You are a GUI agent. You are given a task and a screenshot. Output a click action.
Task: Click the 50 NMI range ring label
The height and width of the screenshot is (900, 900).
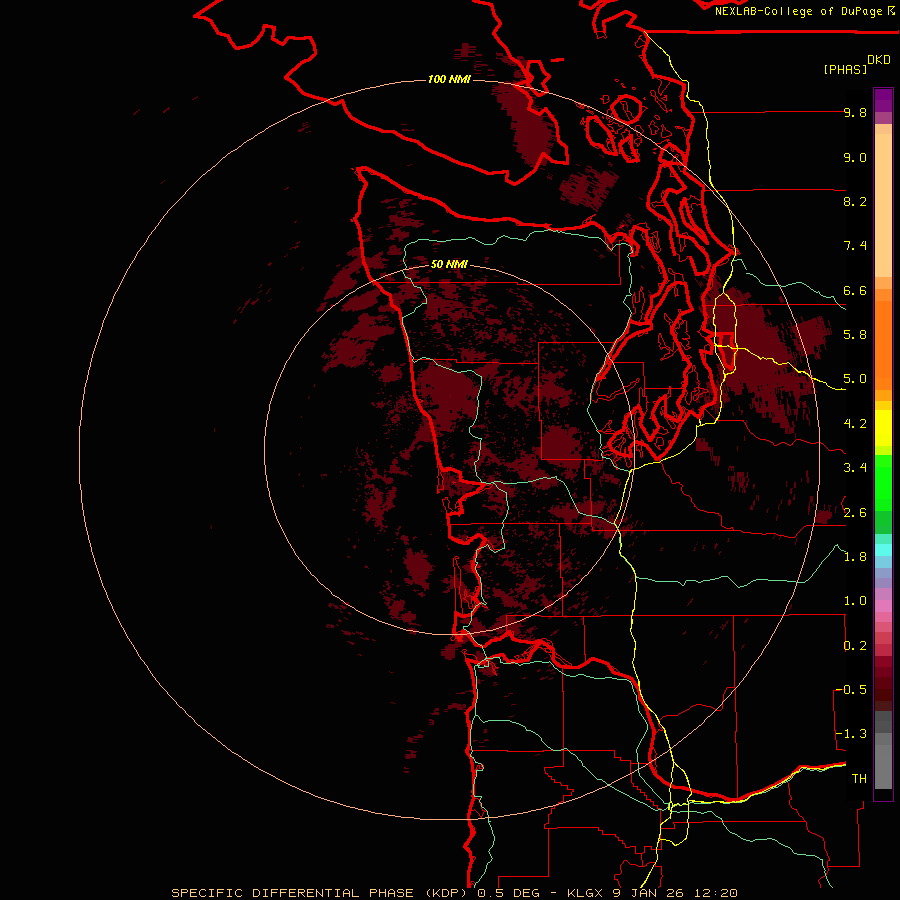click(x=449, y=265)
